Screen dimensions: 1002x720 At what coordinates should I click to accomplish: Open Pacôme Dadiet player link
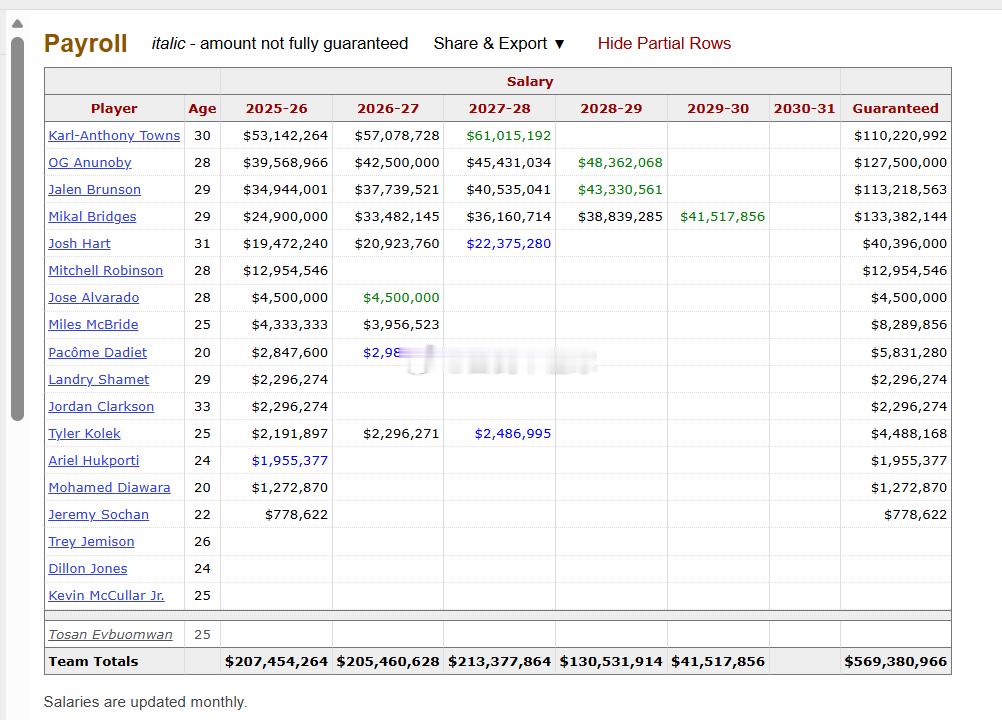coord(97,352)
